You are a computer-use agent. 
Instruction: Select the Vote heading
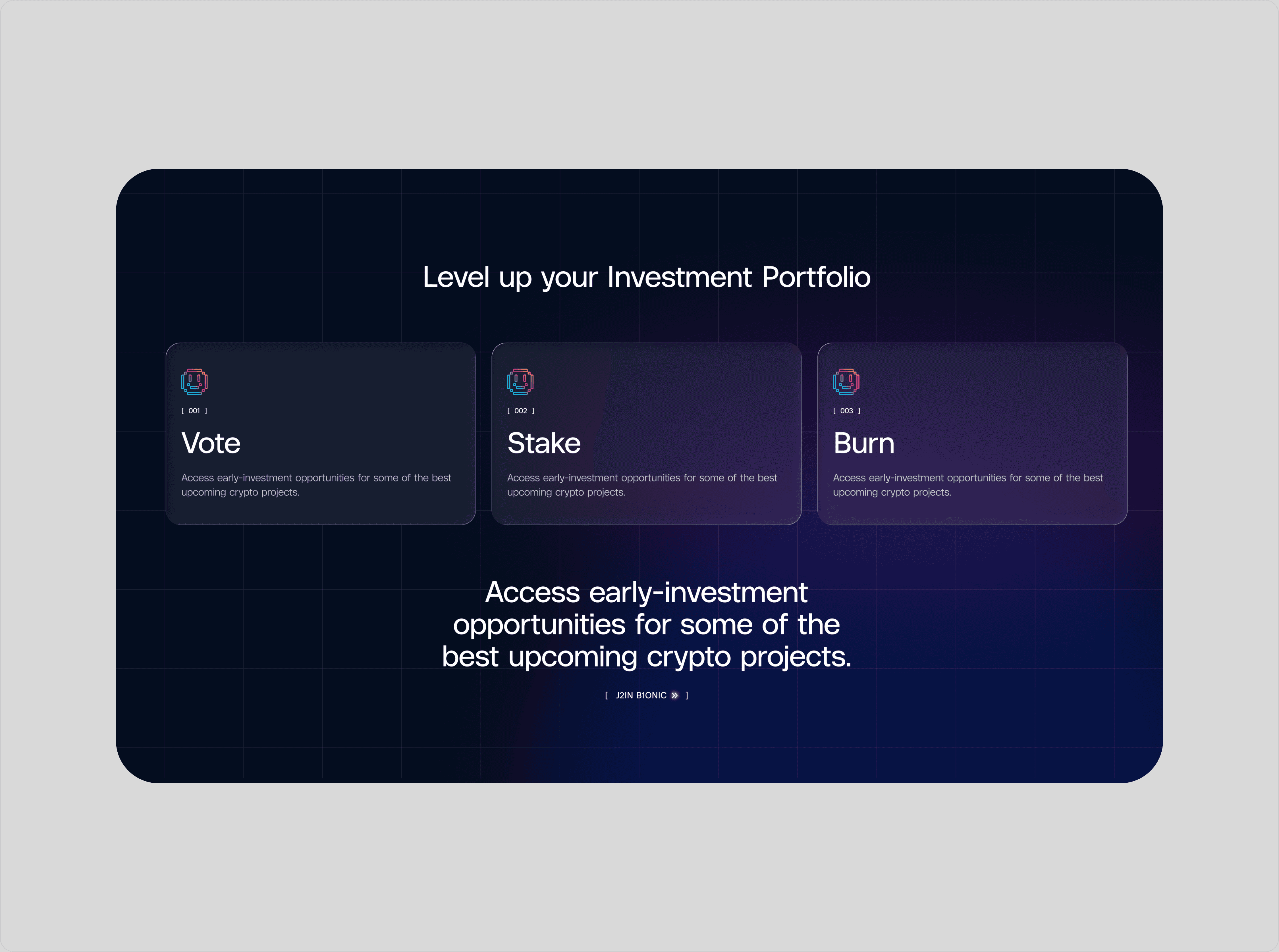211,443
